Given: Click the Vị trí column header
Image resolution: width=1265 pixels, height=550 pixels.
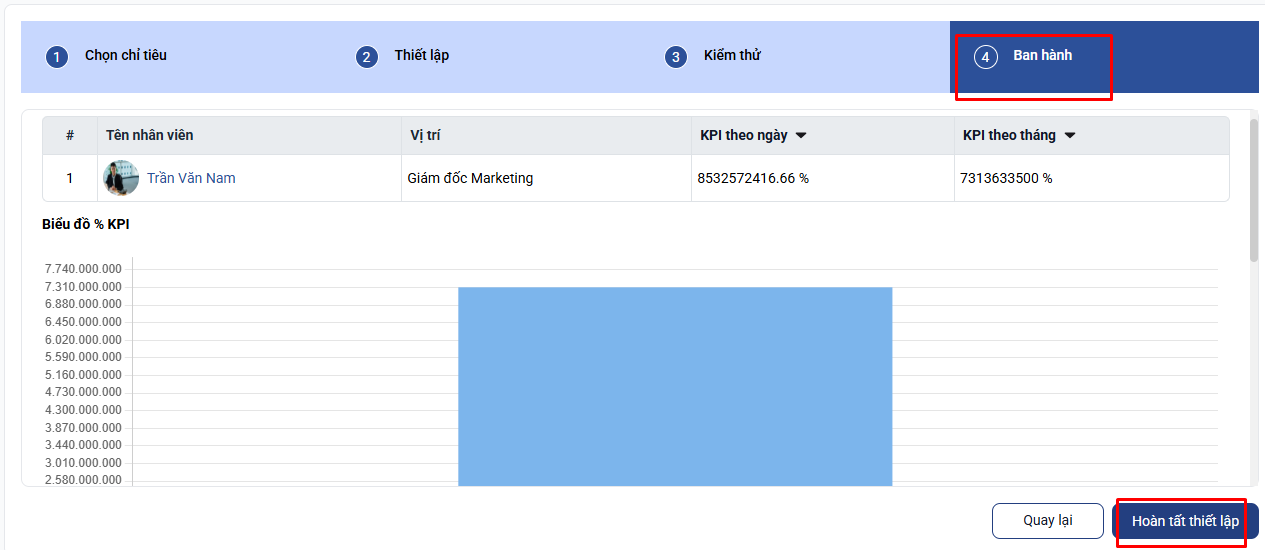Looking at the screenshot, I should (x=425, y=136).
